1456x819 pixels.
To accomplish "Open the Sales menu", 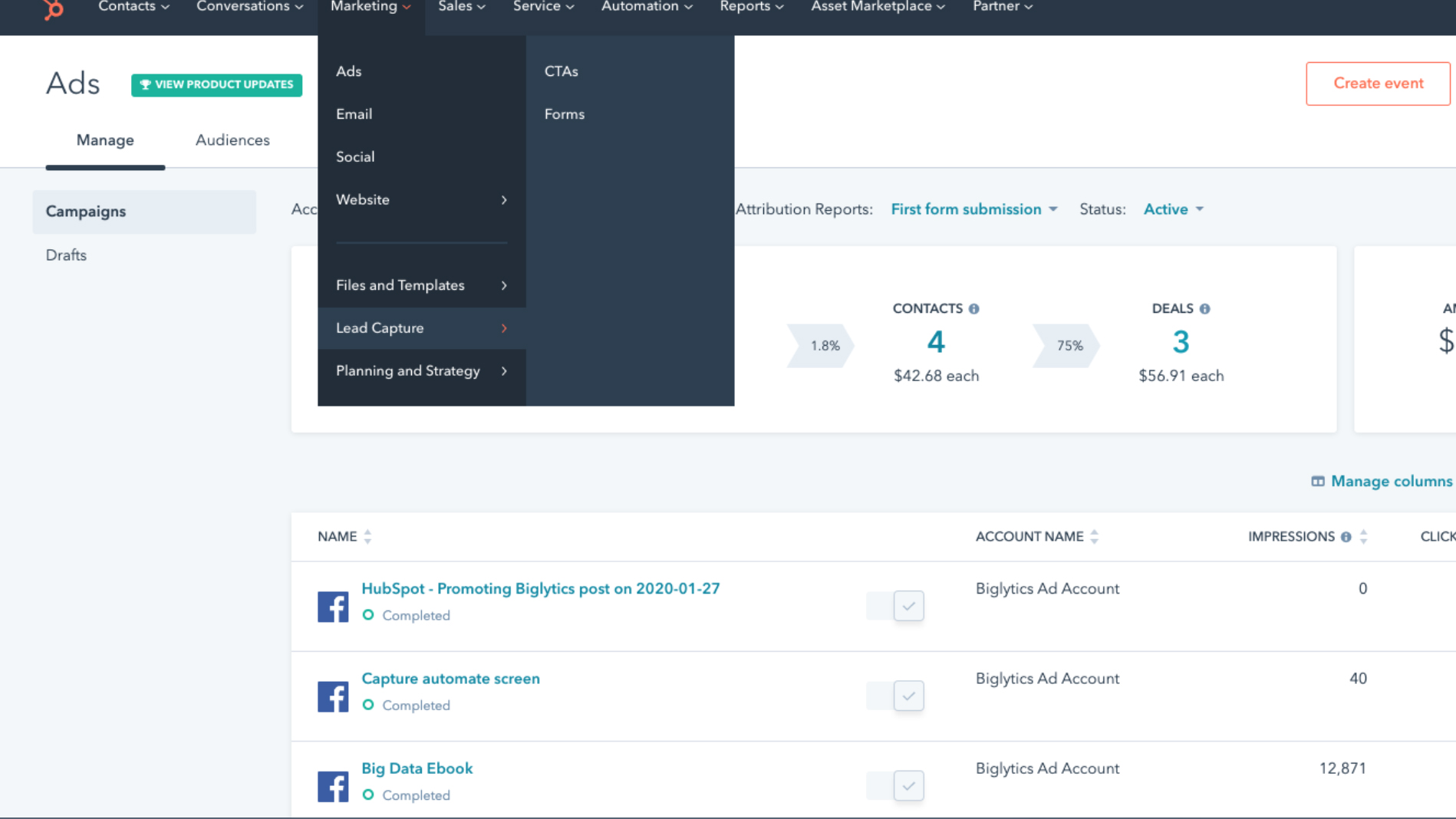I will [462, 7].
